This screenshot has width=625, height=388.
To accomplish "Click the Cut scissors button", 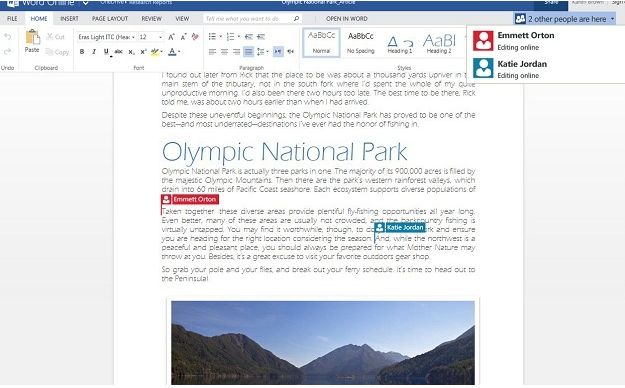I will (55, 37).
